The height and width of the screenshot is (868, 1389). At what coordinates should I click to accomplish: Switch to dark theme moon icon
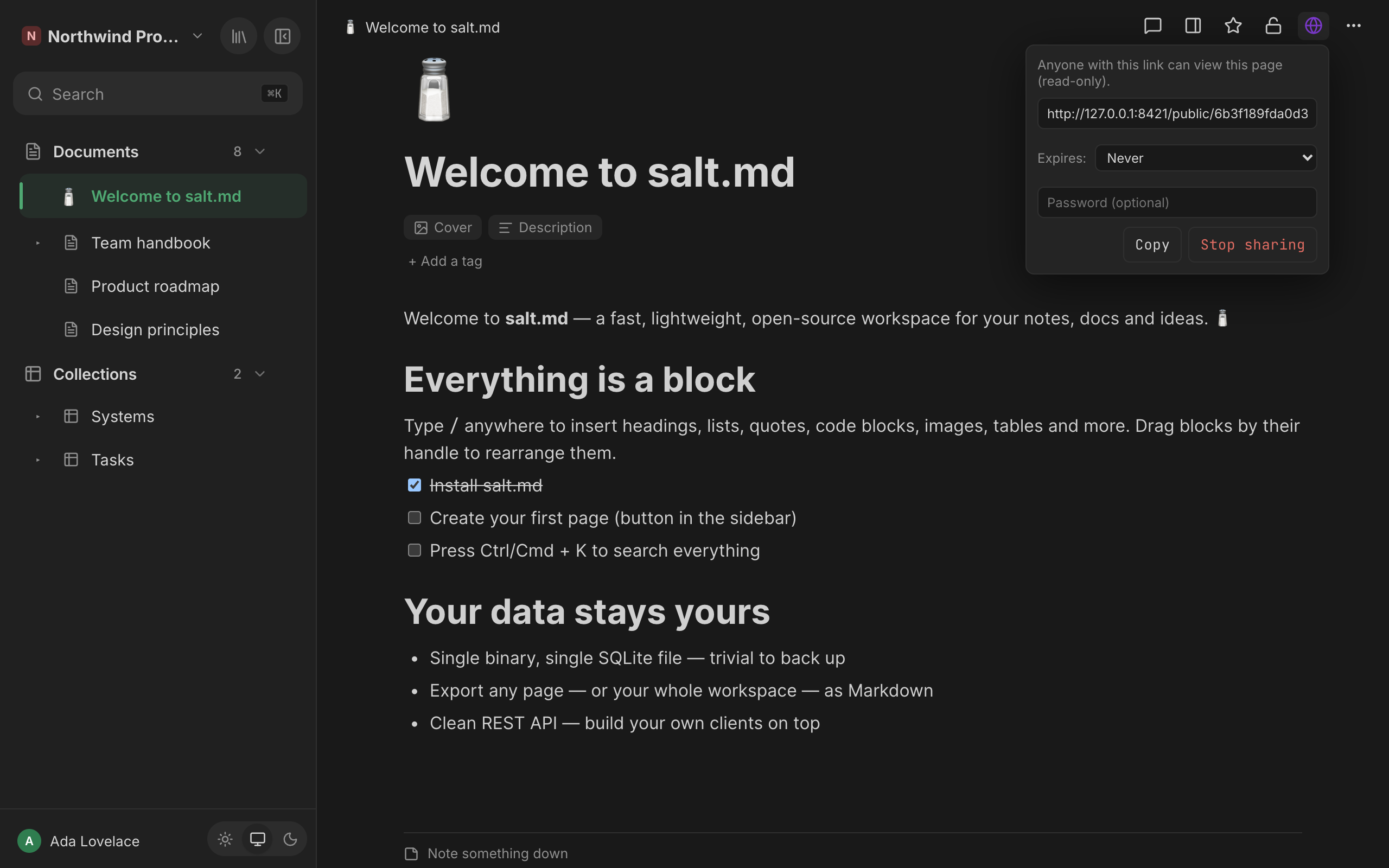click(x=290, y=839)
